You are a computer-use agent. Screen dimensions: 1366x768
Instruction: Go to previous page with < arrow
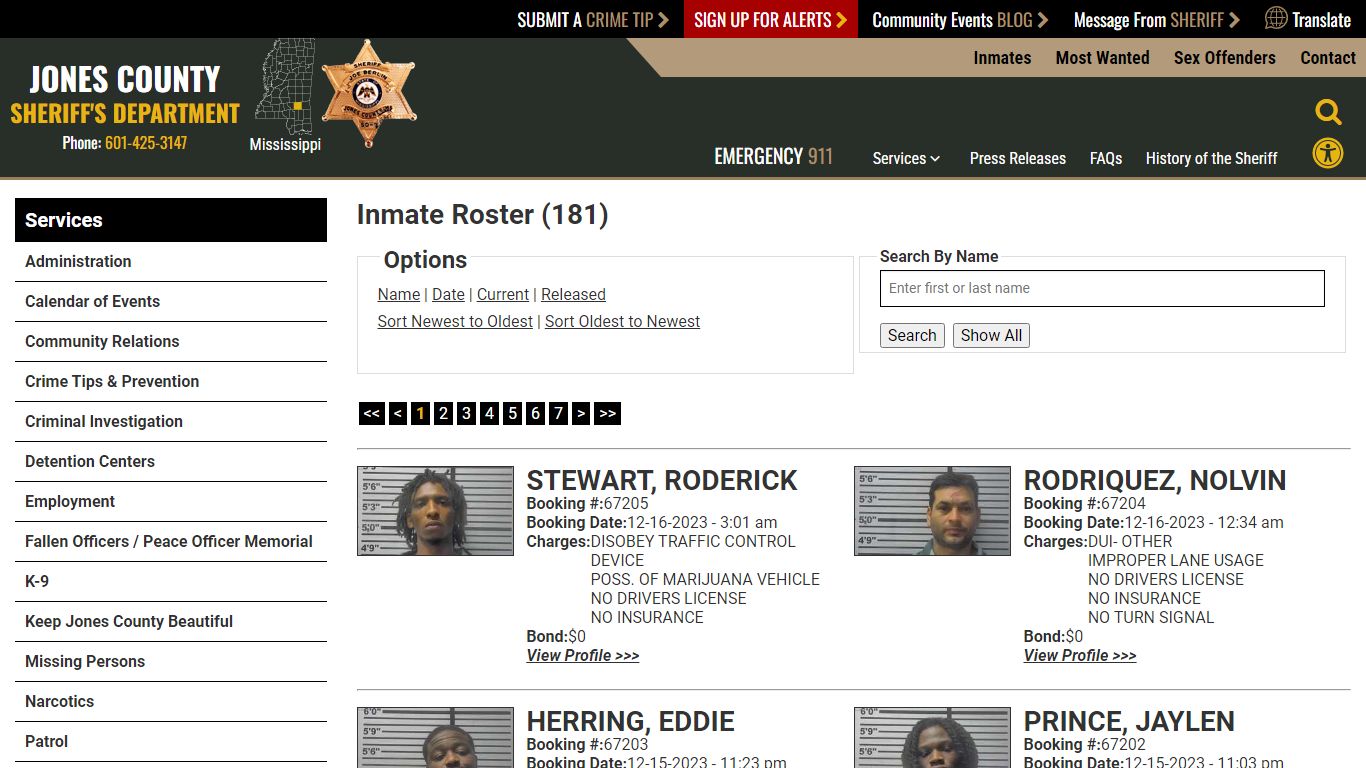[x=398, y=413]
